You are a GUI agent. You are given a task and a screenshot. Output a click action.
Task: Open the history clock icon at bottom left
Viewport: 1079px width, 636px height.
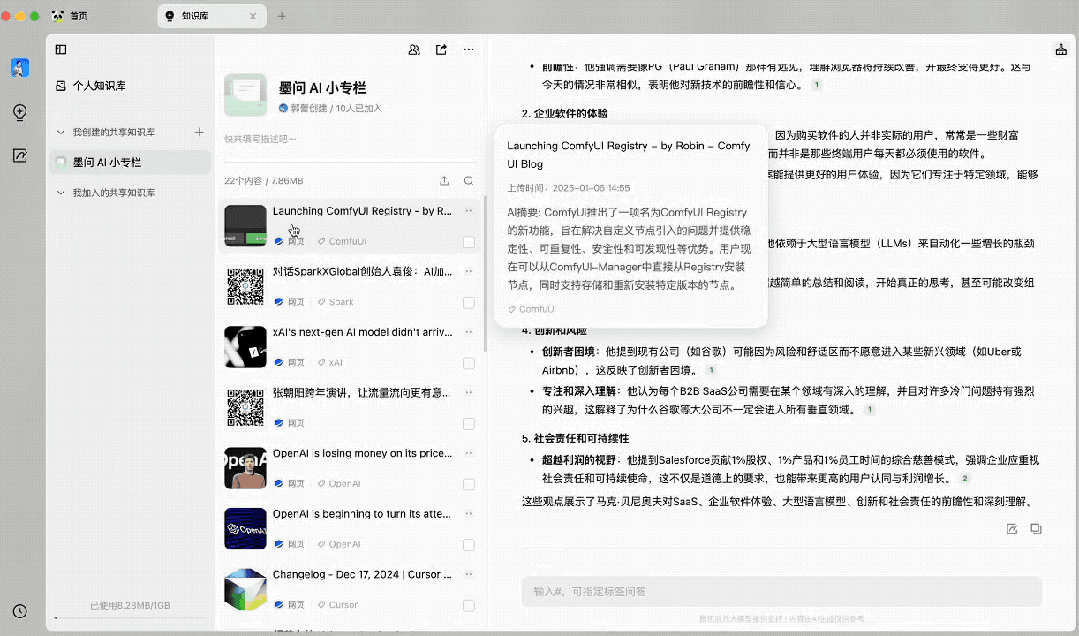[x=20, y=611]
